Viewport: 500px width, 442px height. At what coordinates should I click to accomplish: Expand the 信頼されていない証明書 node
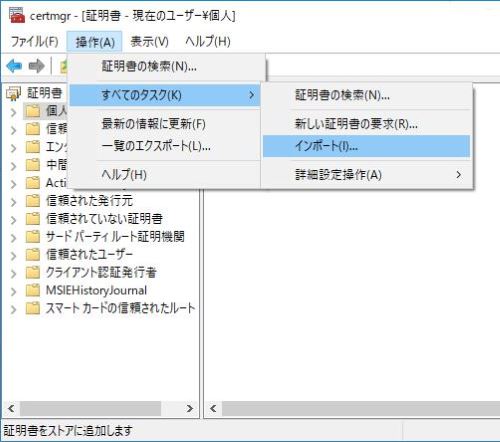pos(13,220)
